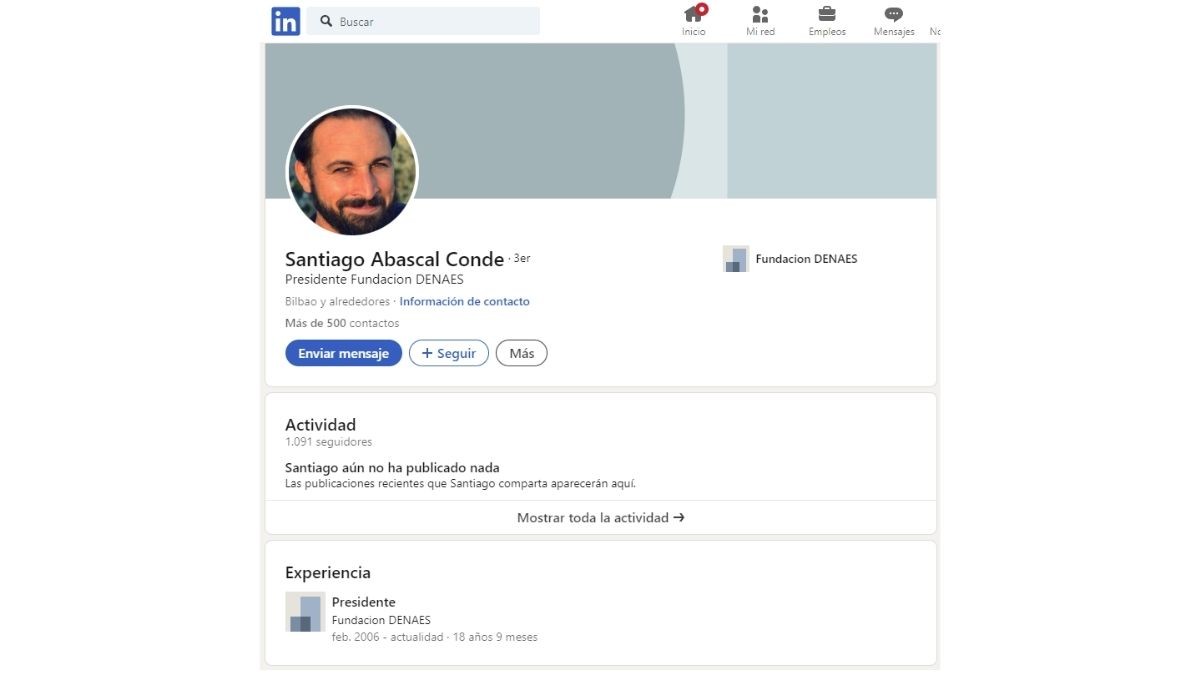Click the Presidente experience entry title
The image size is (1200, 675).
tap(364, 601)
